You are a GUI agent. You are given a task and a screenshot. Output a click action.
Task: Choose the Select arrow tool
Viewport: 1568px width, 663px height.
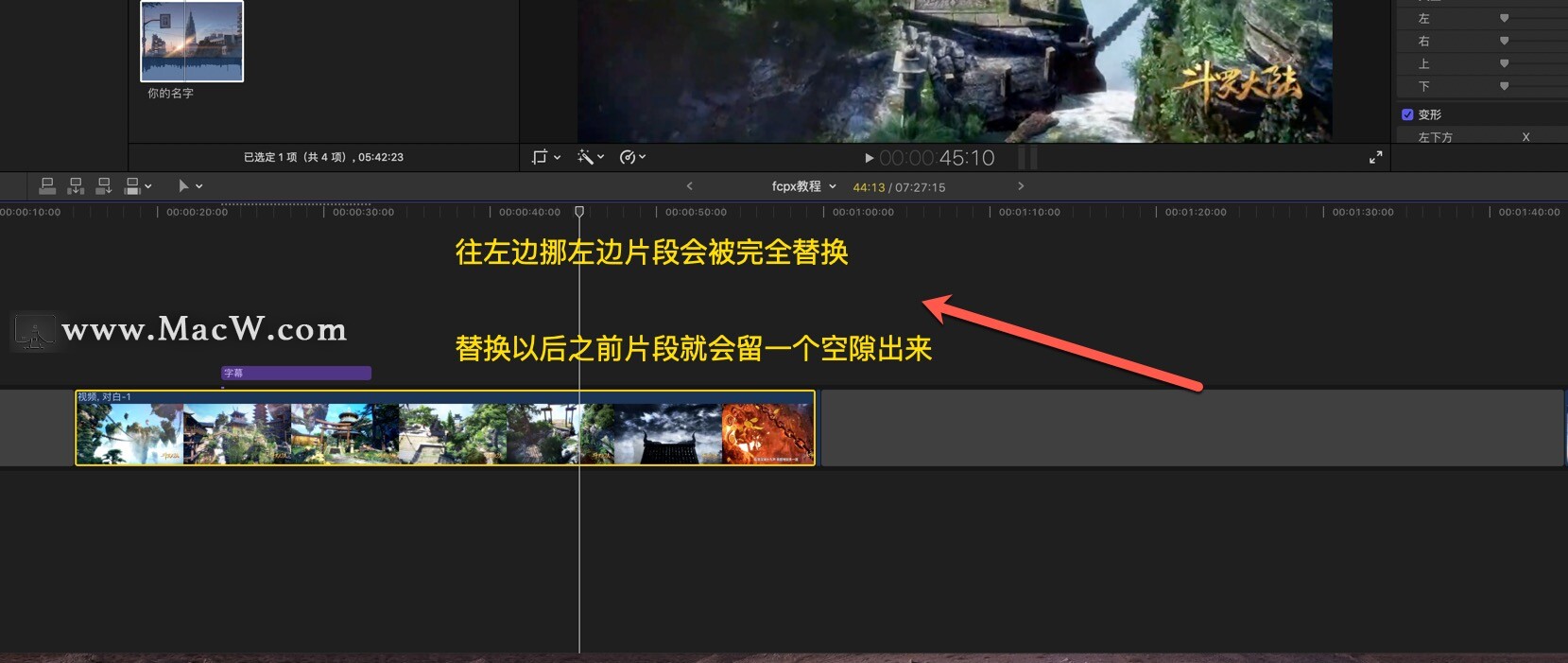[183, 186]
